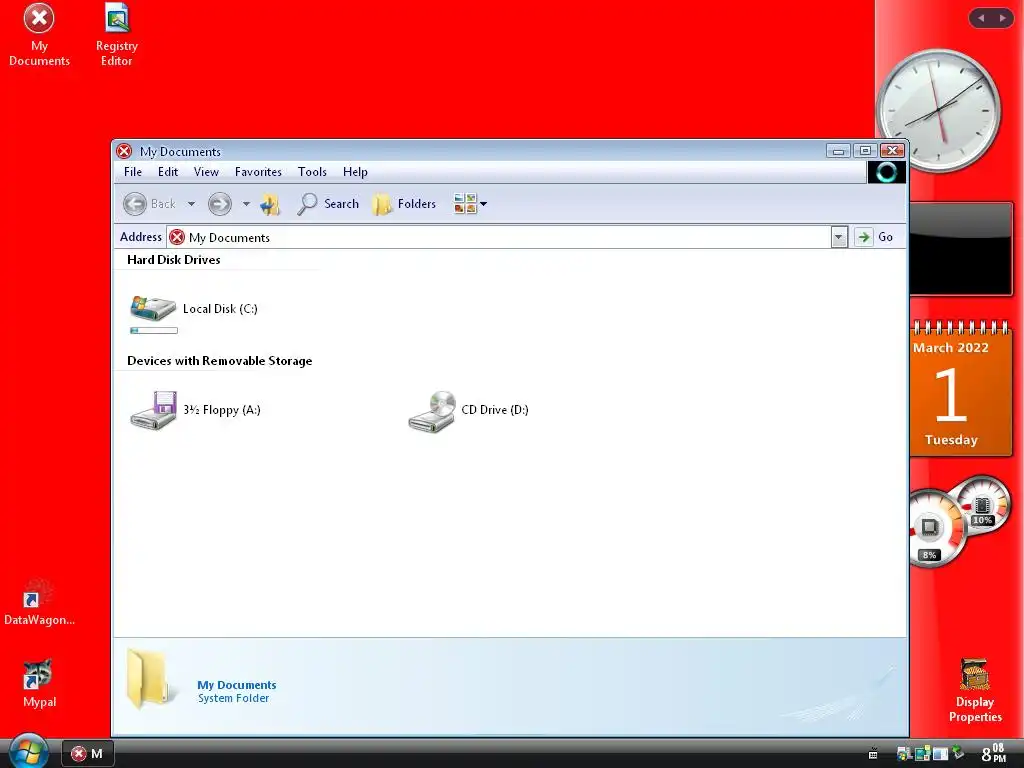The height and width of the screenshot is (768, 1024).
Task: Open the Favorites menu
Action: [258, 172]
